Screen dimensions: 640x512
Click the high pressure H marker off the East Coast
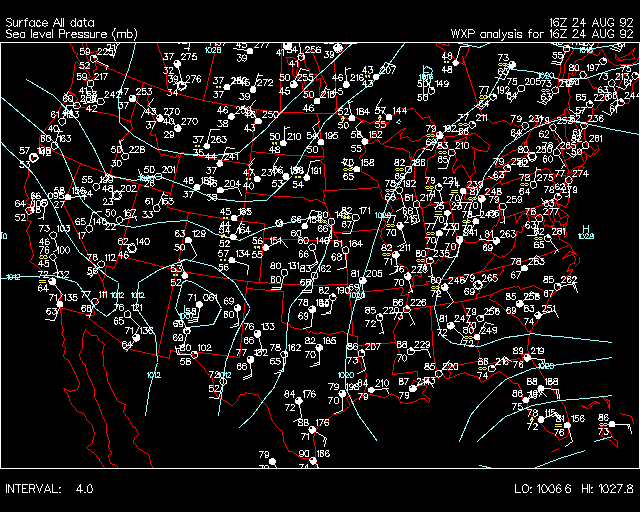[584, 229]
